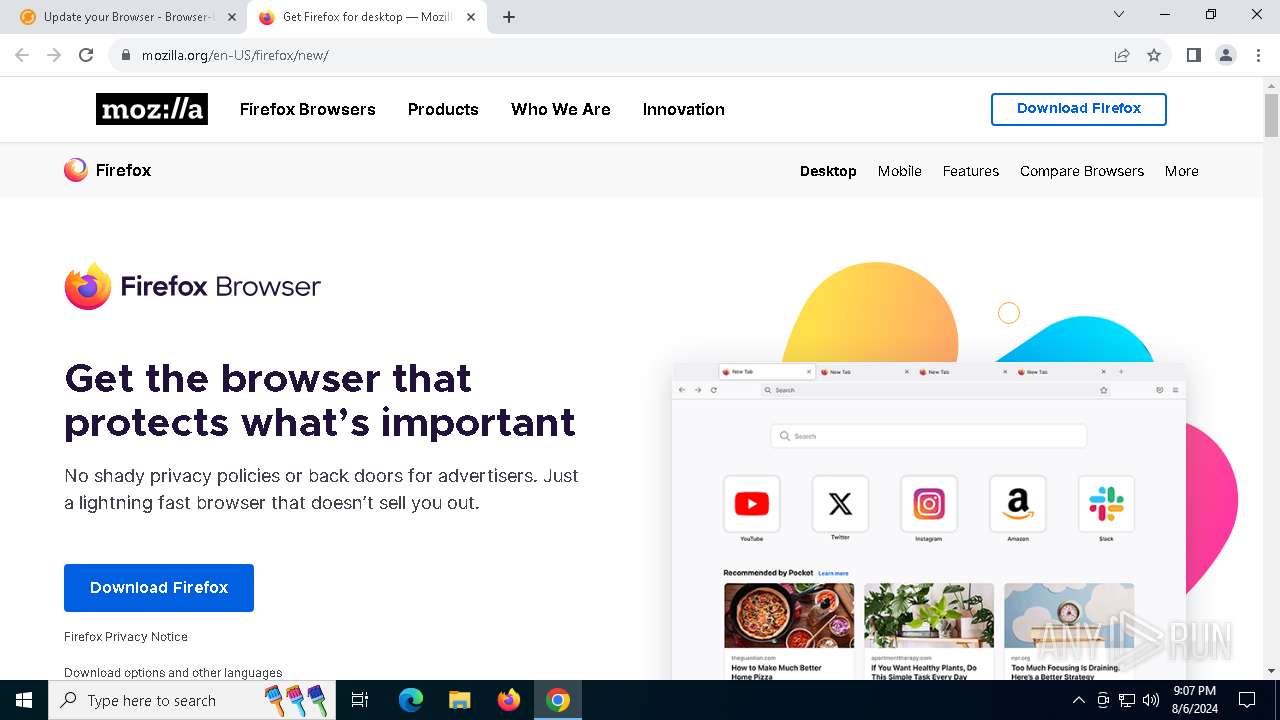Viewport: 1280px width, 720px height.
Task: Open the Who We Are menu
Action: (x=561, y=109)
